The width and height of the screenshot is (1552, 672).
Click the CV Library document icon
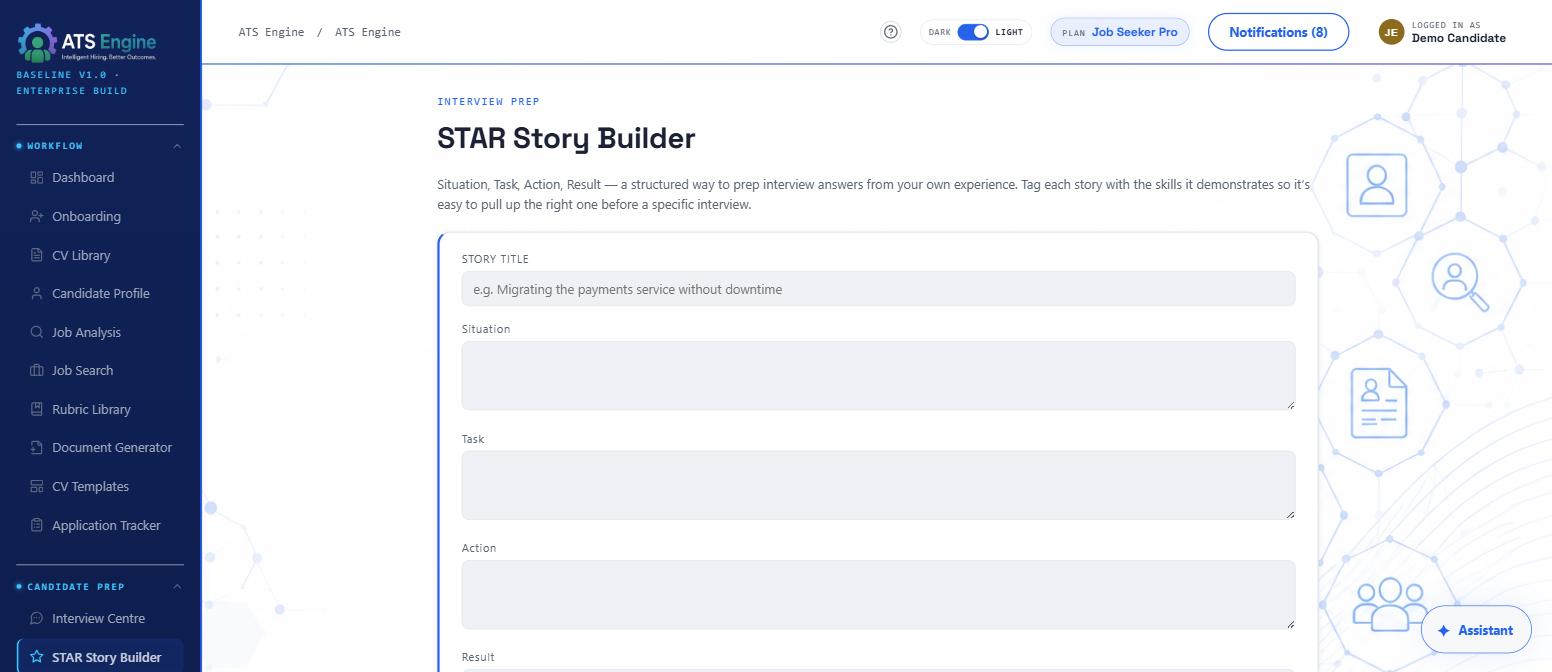(x=37, y=255)
